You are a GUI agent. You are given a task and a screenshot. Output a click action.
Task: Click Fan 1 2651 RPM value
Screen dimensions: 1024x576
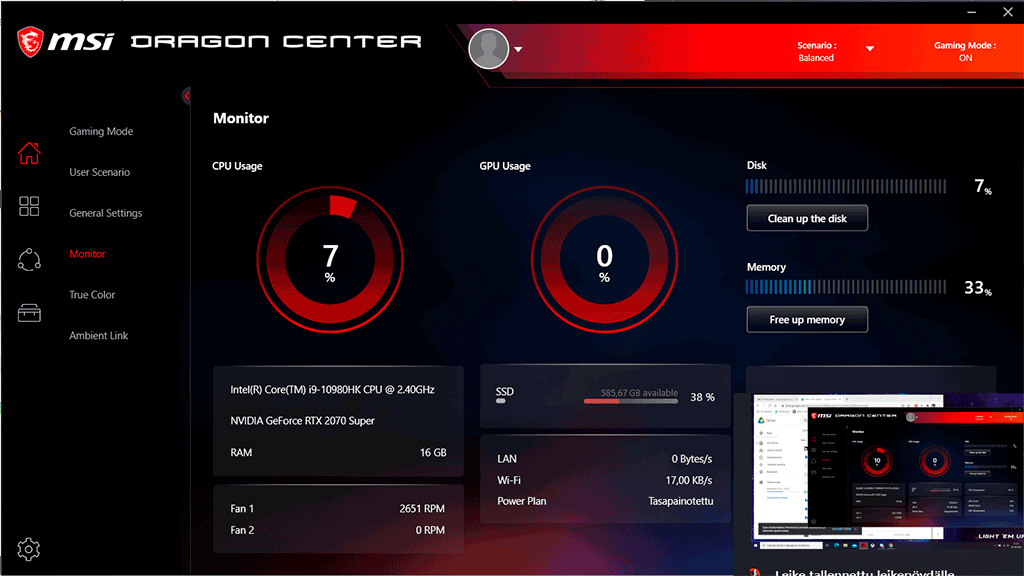pyautogui.click(x=422, y=509)
